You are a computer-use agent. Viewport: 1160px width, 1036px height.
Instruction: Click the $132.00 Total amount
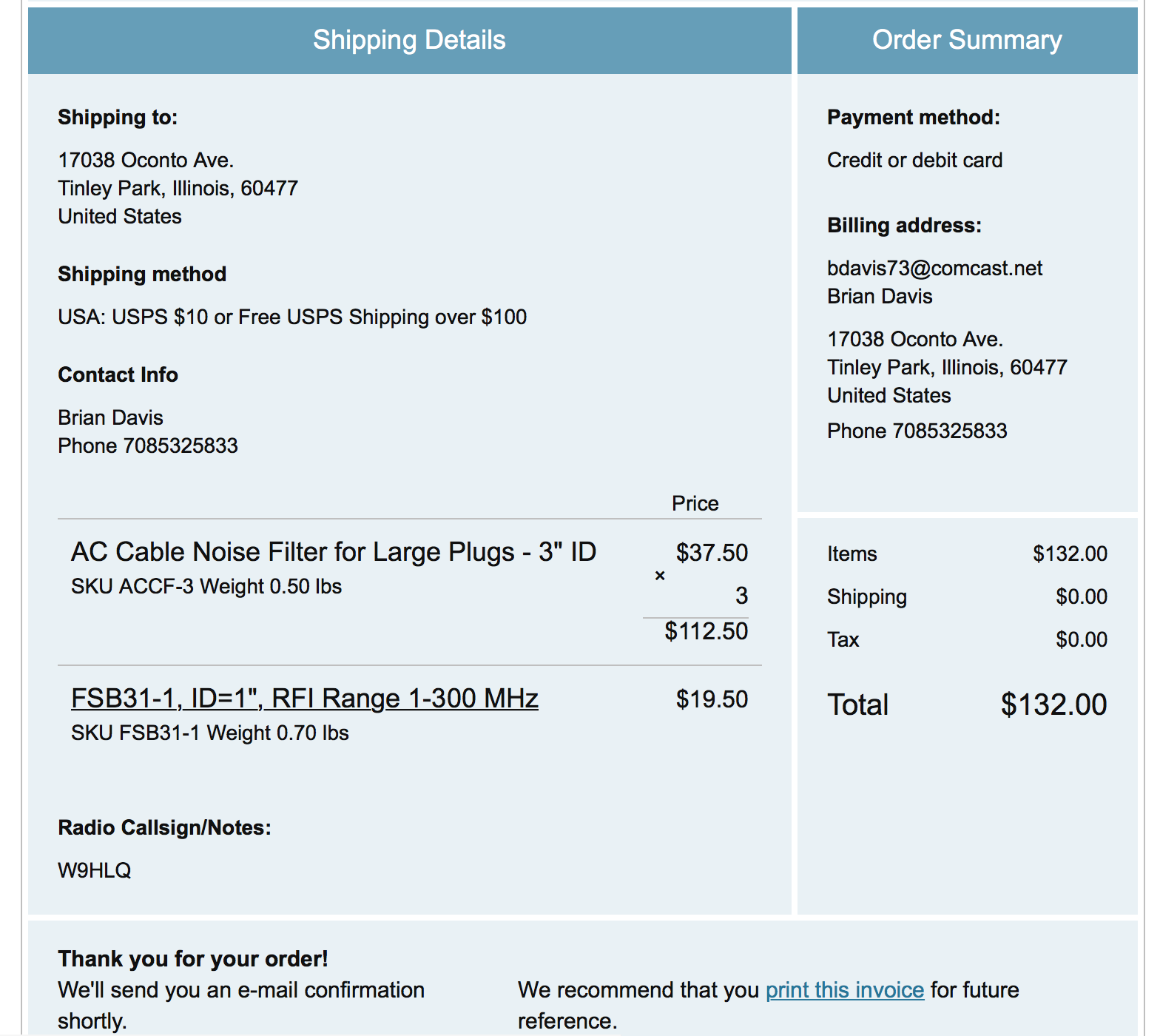pyautogui.click(x=1053, y=704)
